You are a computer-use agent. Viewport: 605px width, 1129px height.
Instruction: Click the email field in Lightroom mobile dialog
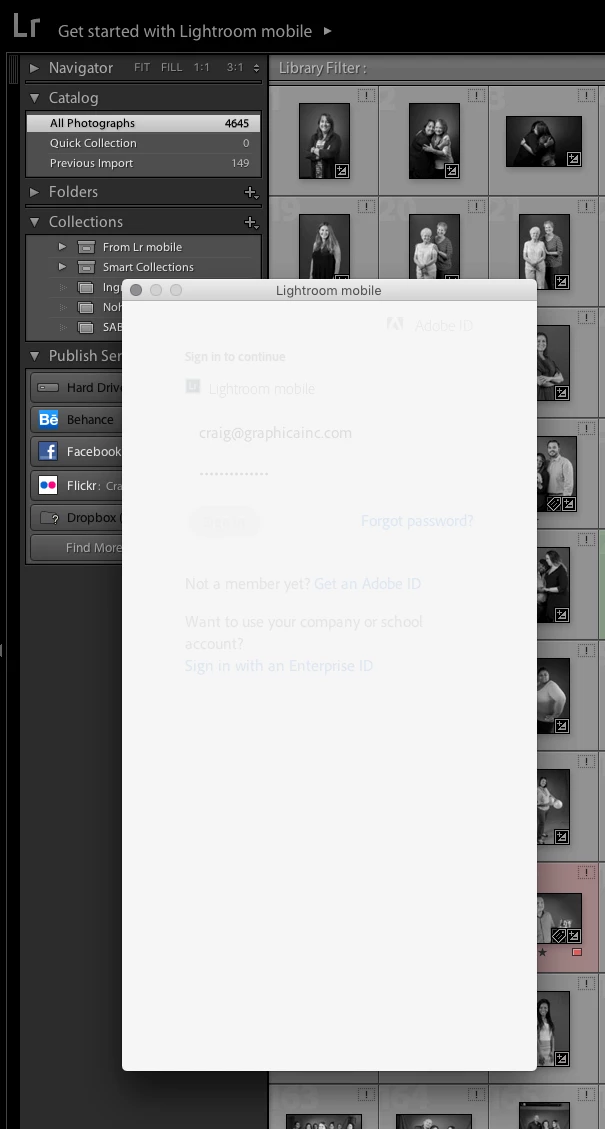coord(329,433)
